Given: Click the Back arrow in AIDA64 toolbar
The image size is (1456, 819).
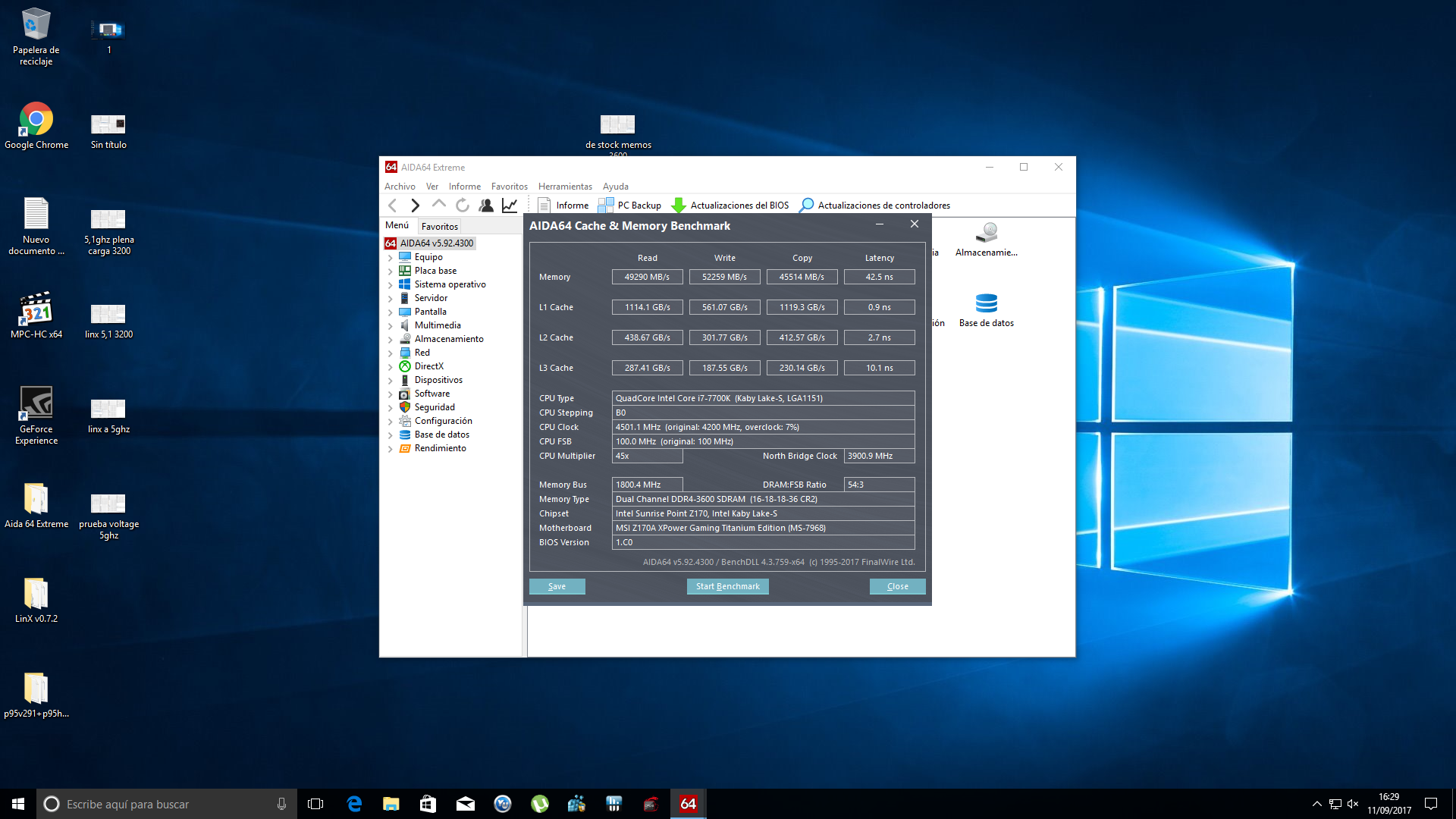Looking at the screenshot, I should click(x=392, y=206).
